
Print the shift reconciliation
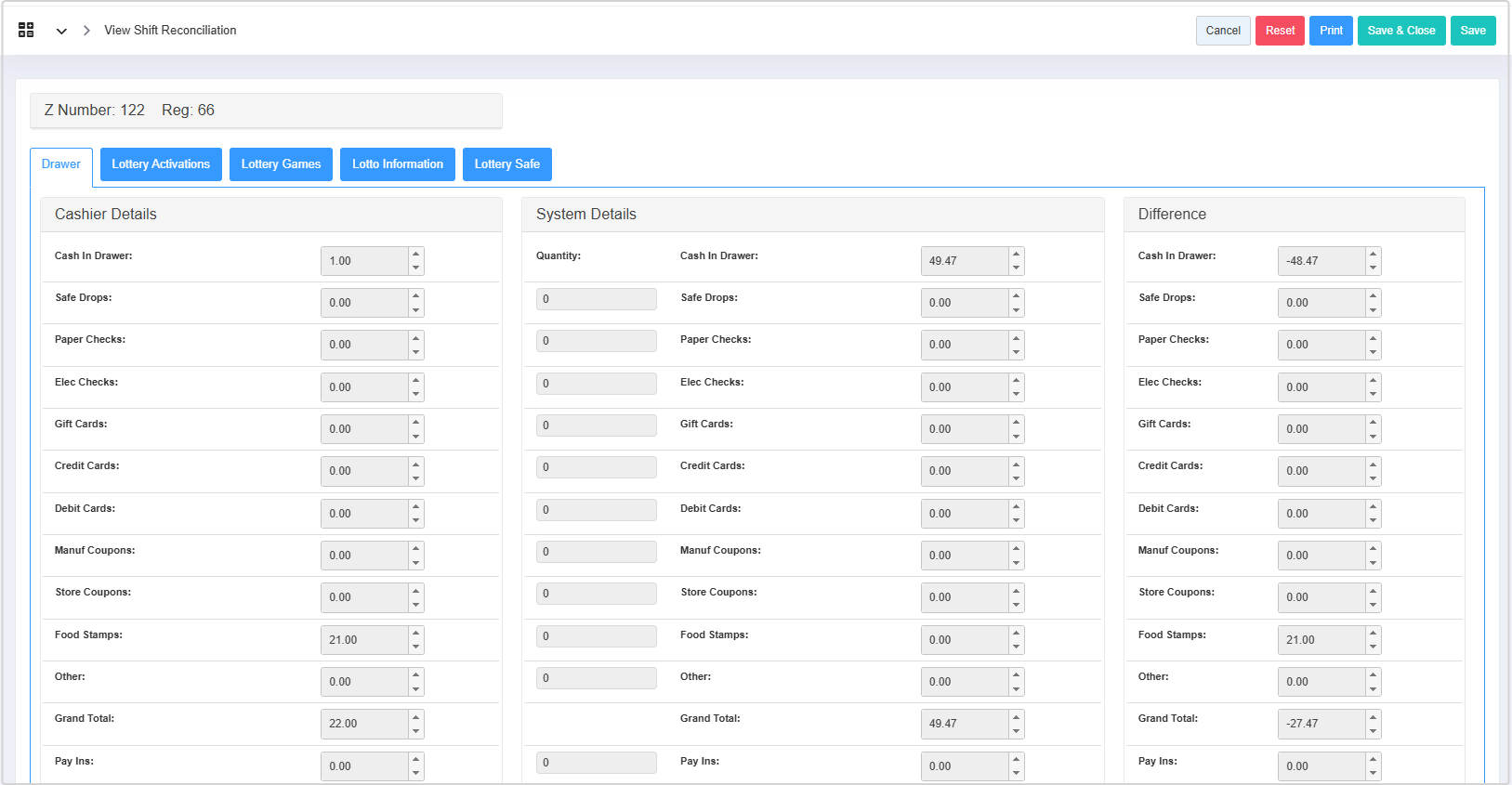click(1331, 31)
